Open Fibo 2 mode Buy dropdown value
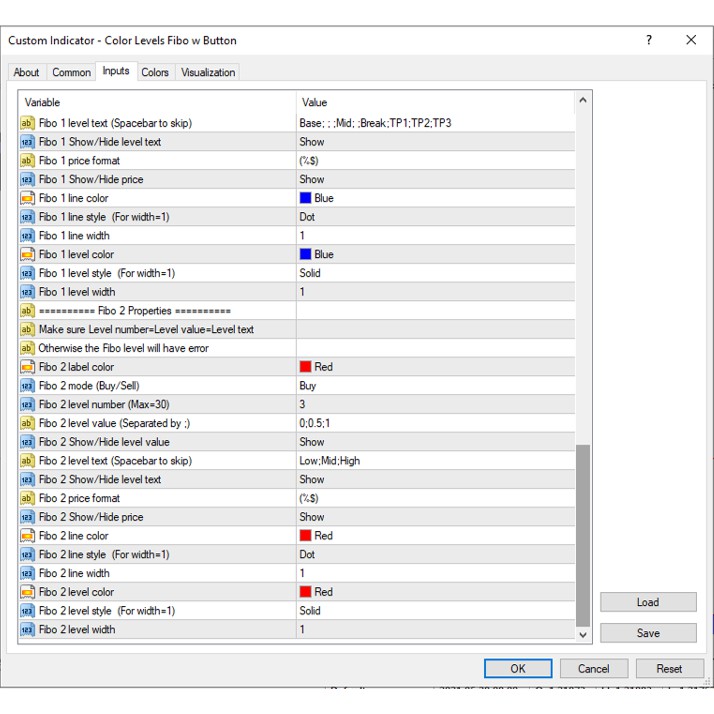The width and height of the screenshot is (714, 714). [x=434, y=385]
